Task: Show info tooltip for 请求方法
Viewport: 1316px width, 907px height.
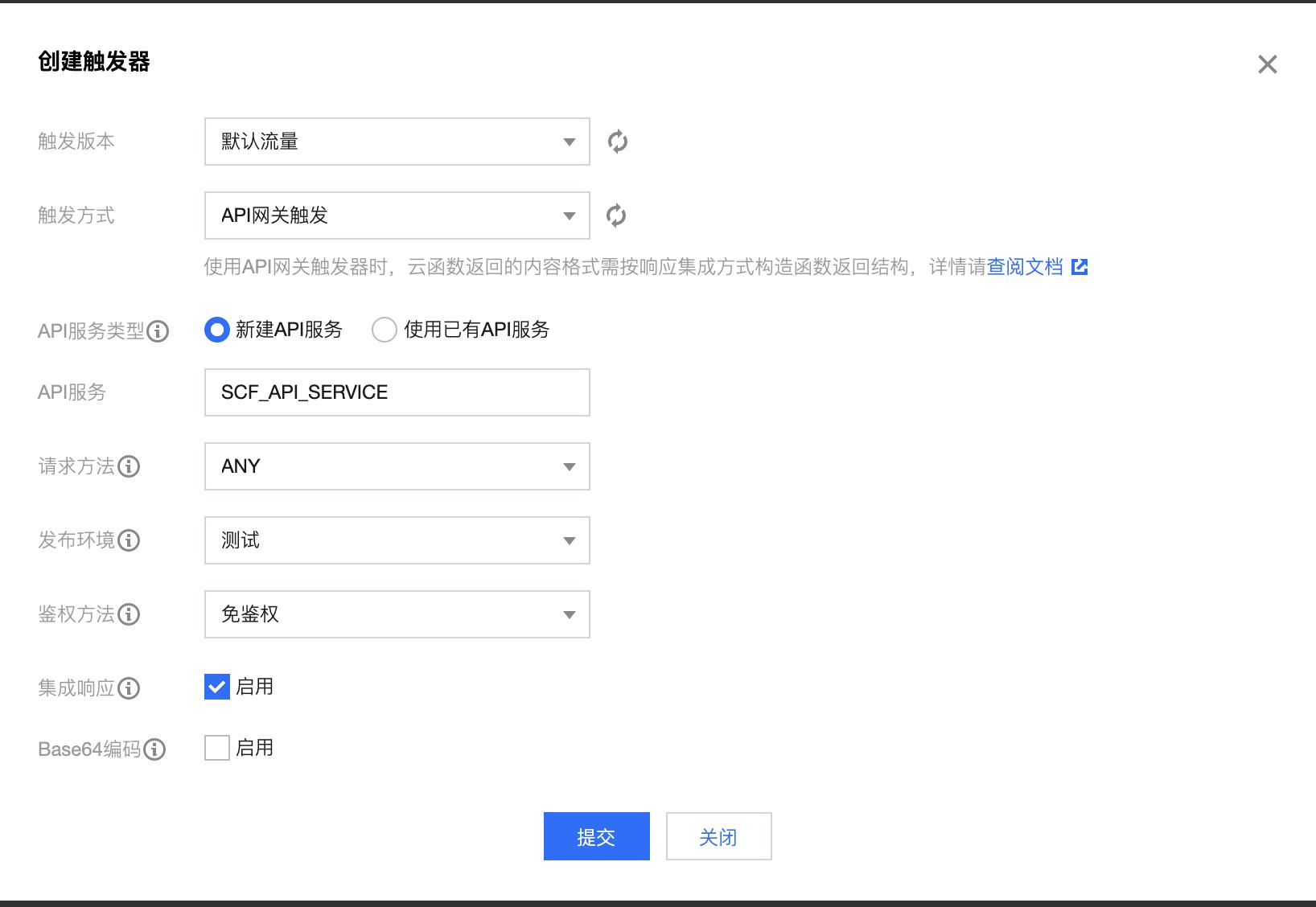Action: [x=129, y=466]
